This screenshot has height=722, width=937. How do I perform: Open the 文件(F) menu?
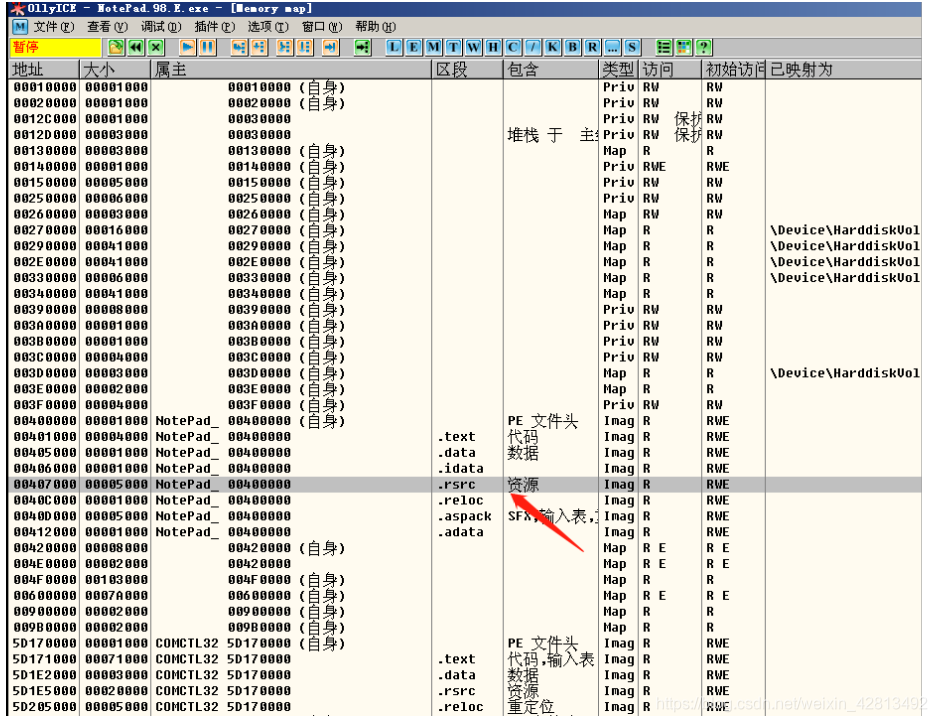[x=54, y=27]
